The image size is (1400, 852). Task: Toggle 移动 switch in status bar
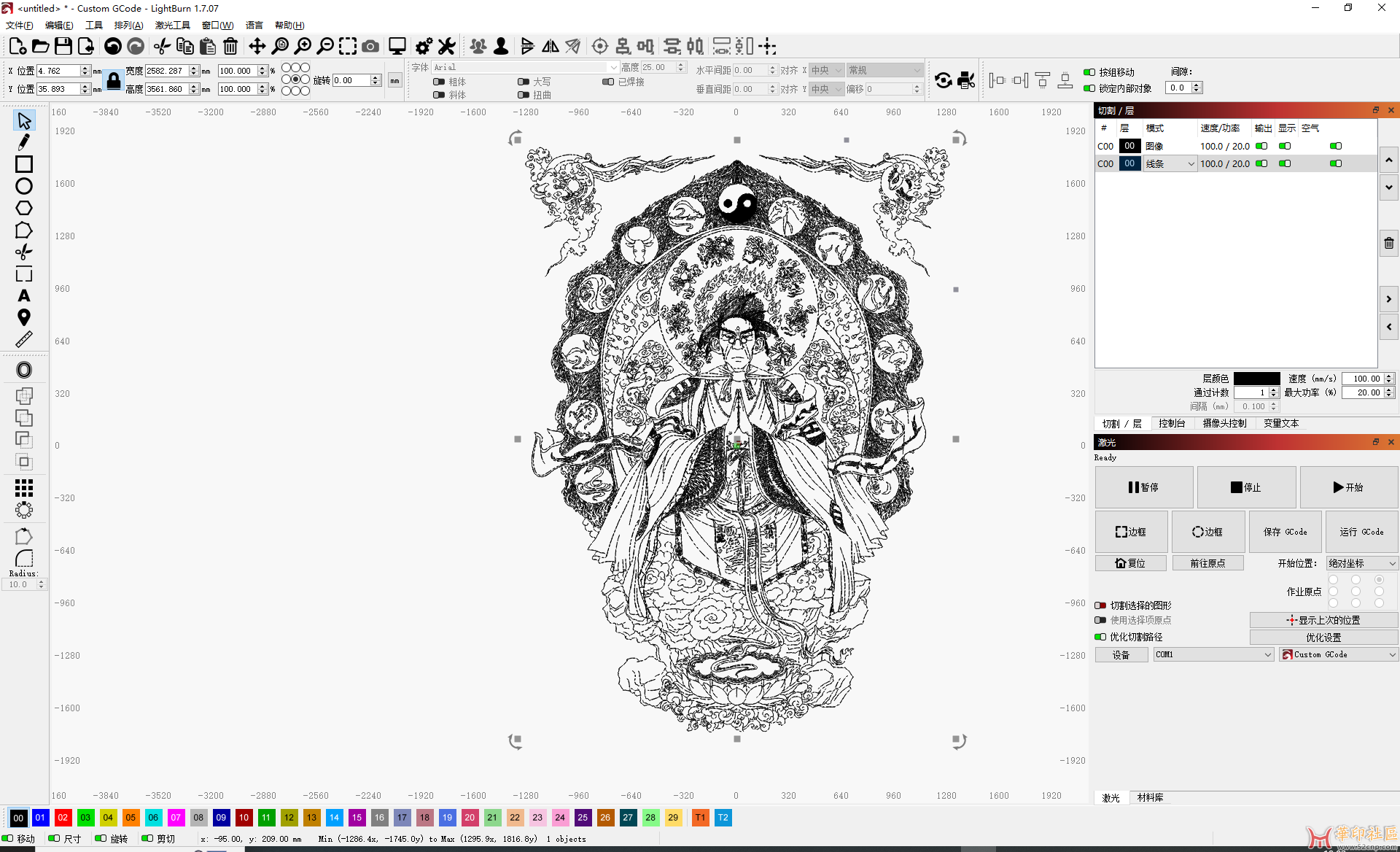click(x=8, y=839)
